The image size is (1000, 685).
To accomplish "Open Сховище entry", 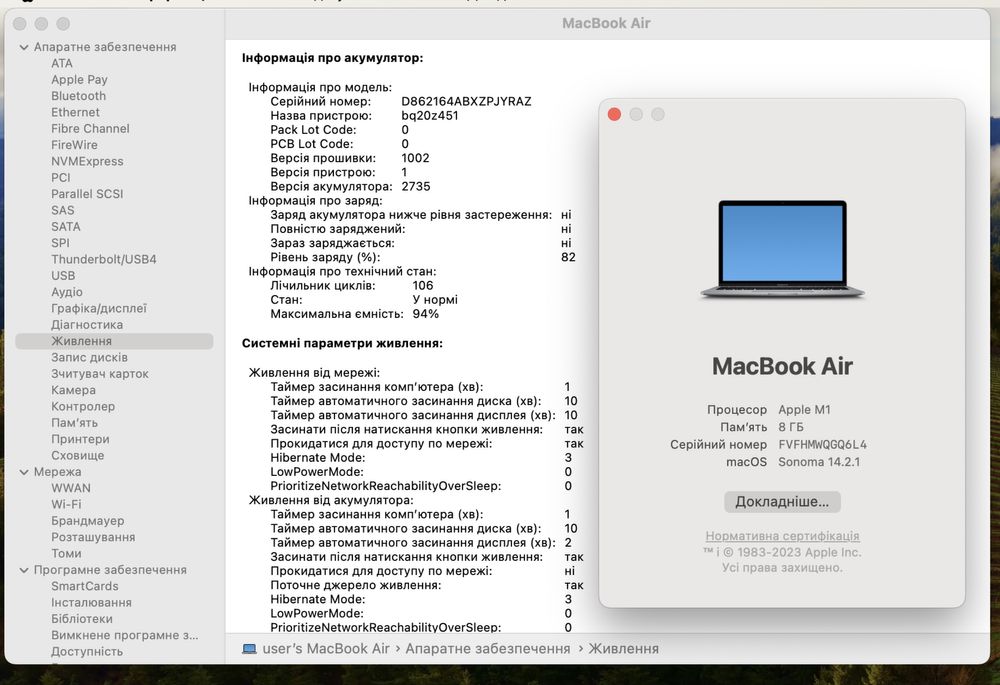I will pos(77,455).
